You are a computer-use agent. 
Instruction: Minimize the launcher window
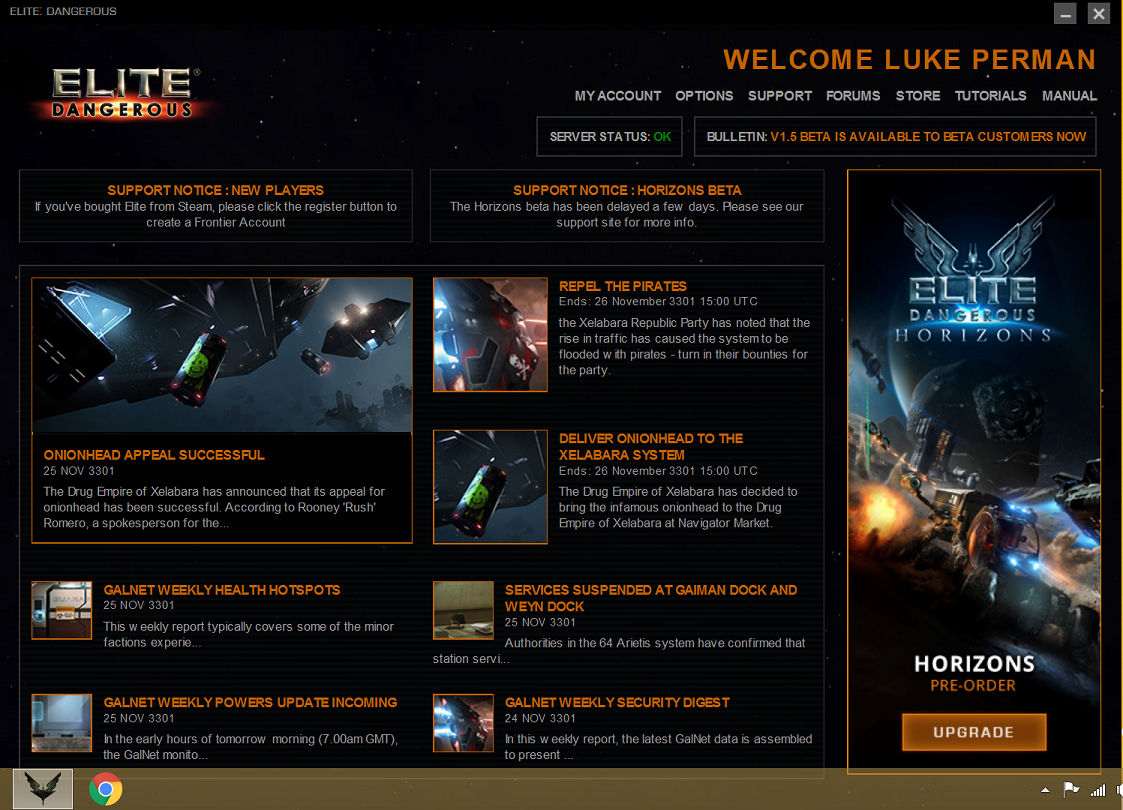click(1065, 14)
